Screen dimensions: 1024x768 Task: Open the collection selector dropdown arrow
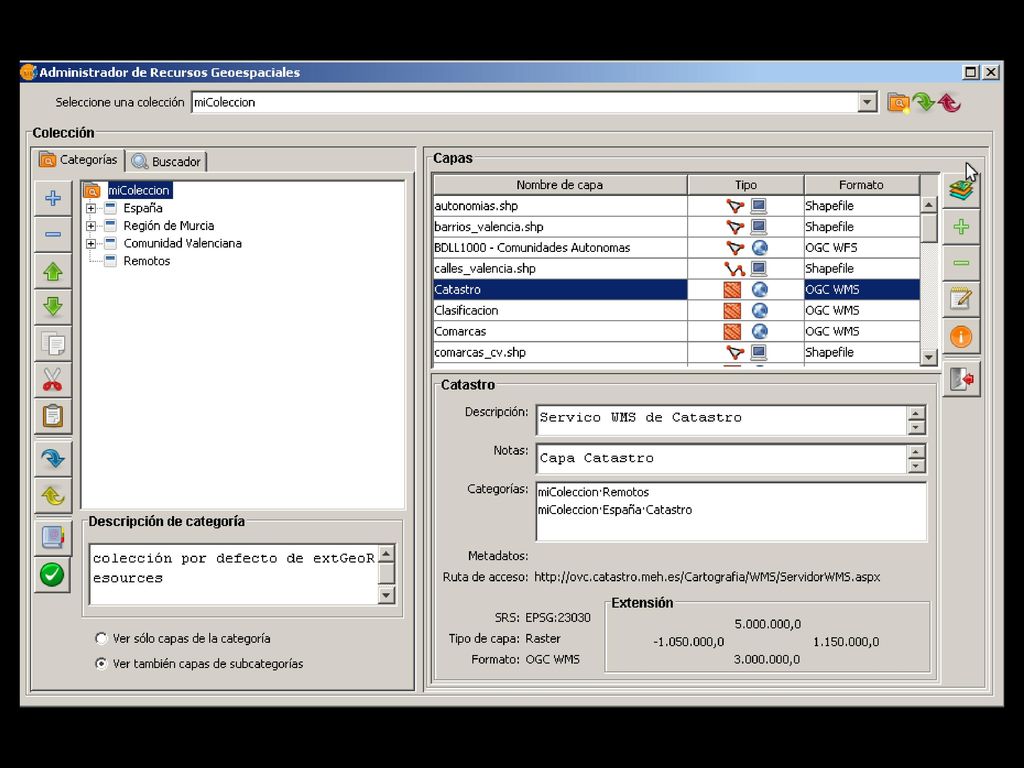pos(867,102)
